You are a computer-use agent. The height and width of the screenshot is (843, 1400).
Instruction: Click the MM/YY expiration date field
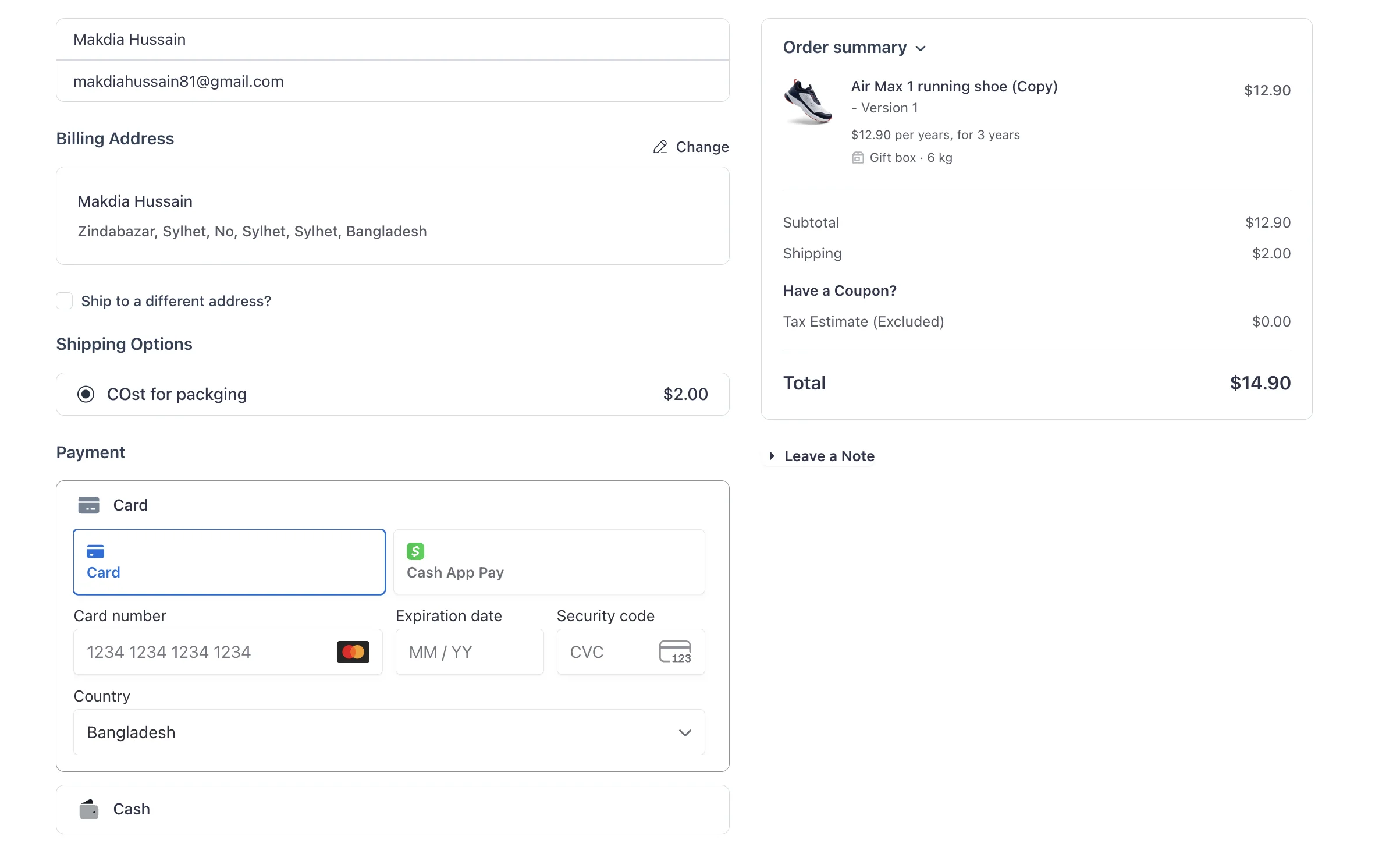click(x=469, y=652)
